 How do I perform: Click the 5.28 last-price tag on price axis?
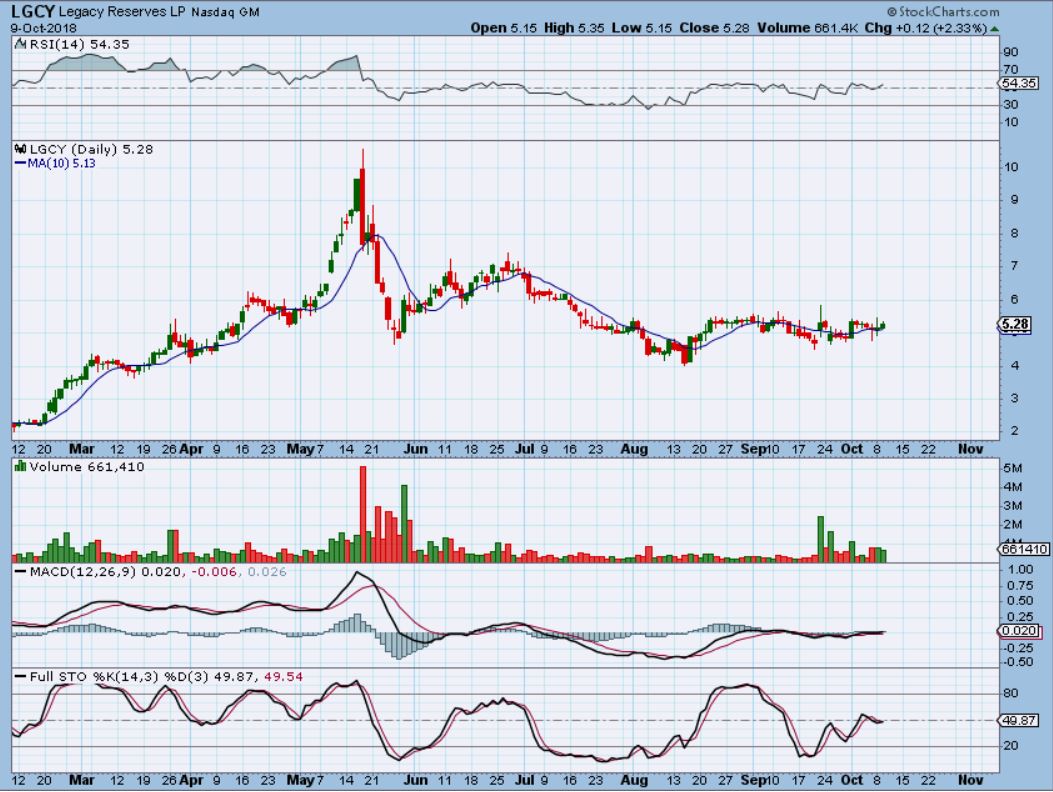pos(1015,324)
